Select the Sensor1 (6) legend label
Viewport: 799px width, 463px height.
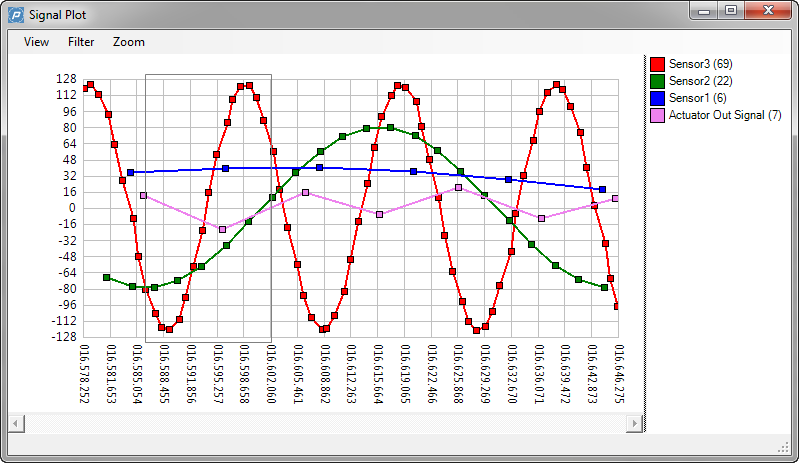coord(698,98)
